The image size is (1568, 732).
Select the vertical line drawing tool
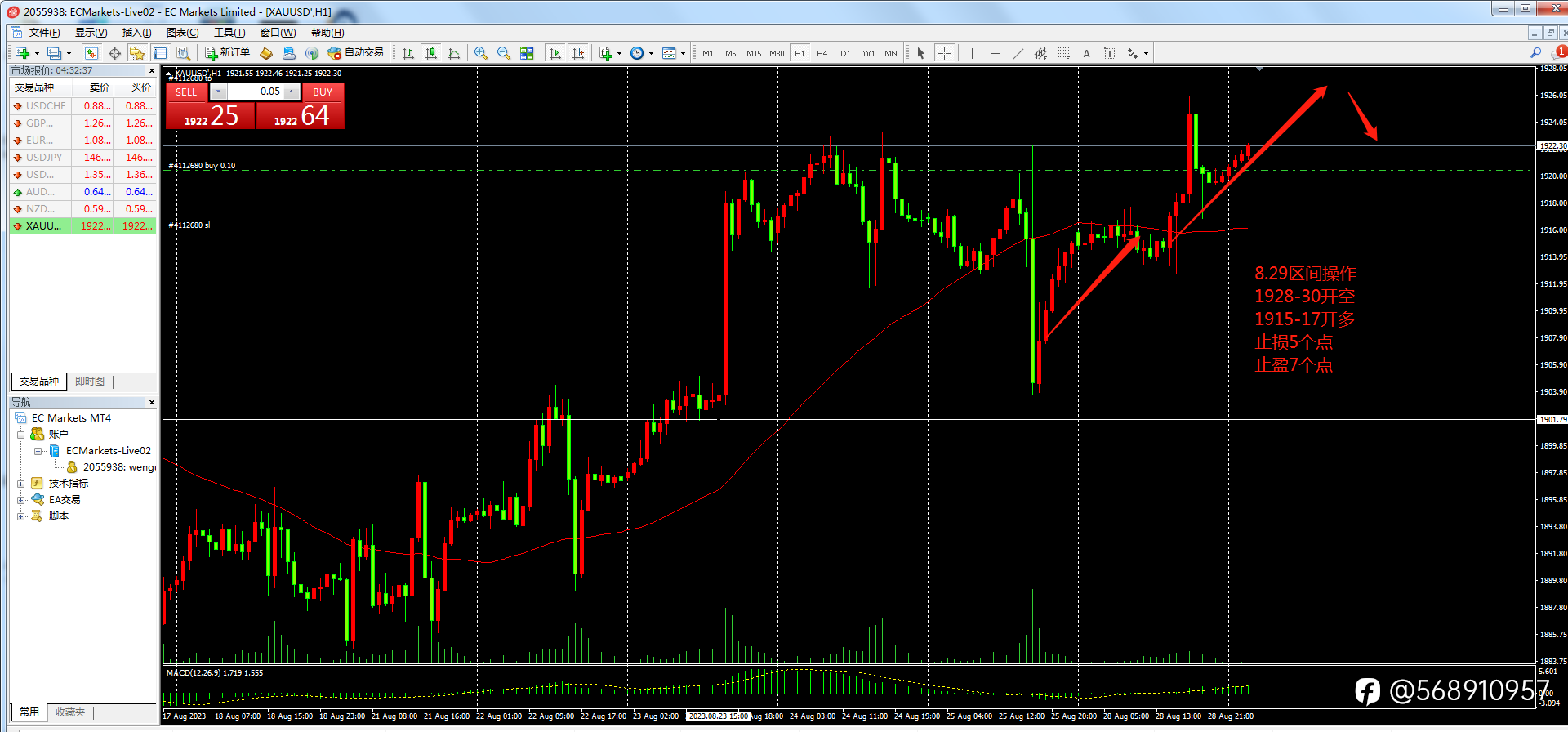(972, 53)
